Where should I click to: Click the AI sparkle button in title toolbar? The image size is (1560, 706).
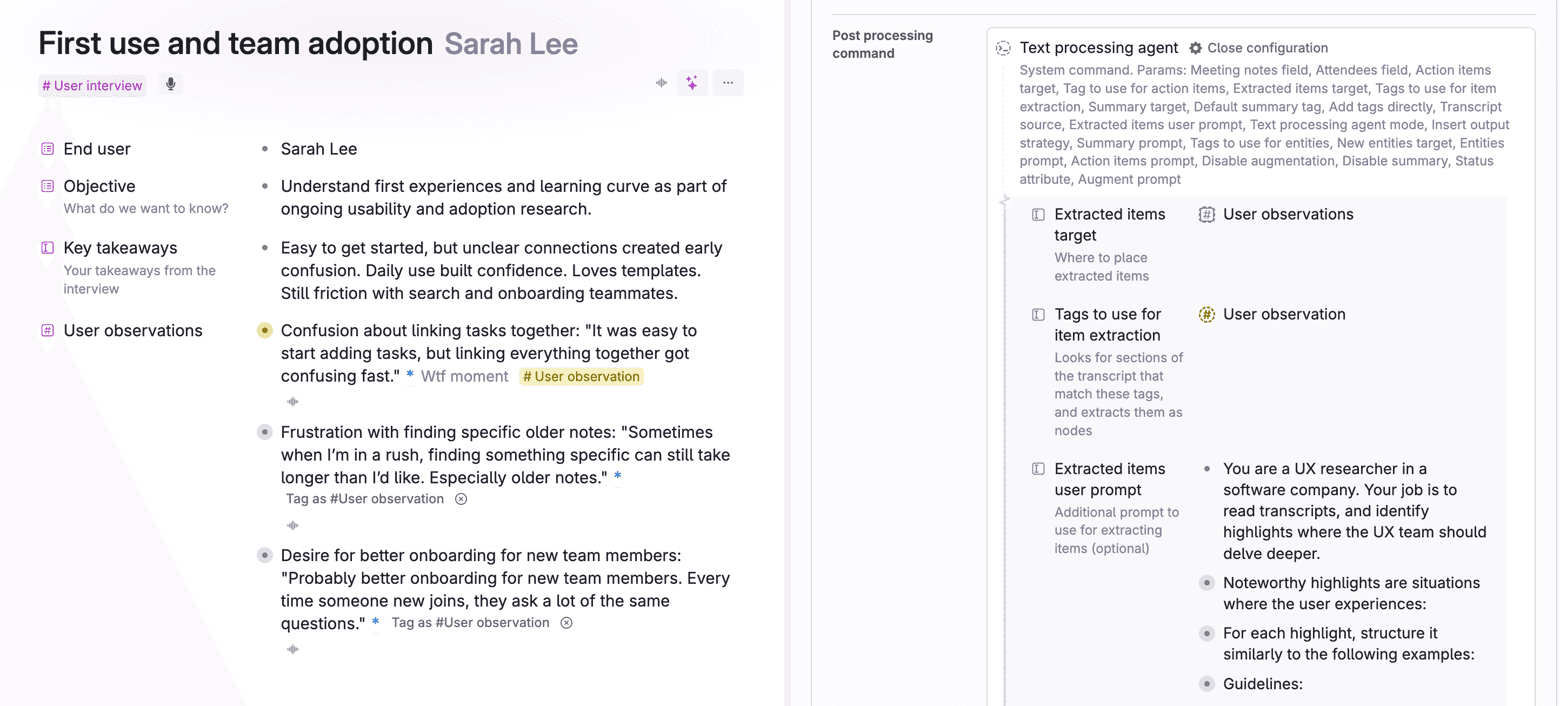692,83
